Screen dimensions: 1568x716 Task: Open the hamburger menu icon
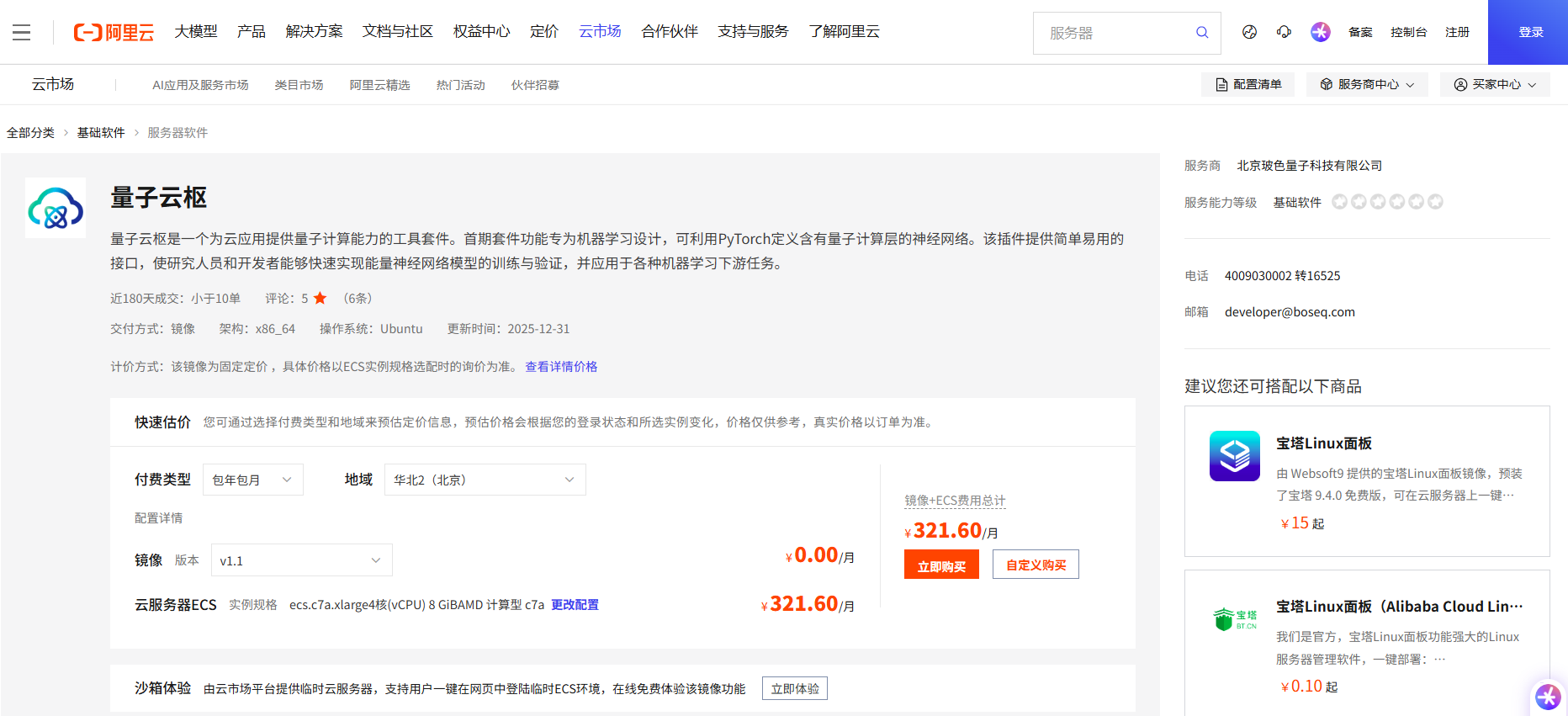(22, 32)
